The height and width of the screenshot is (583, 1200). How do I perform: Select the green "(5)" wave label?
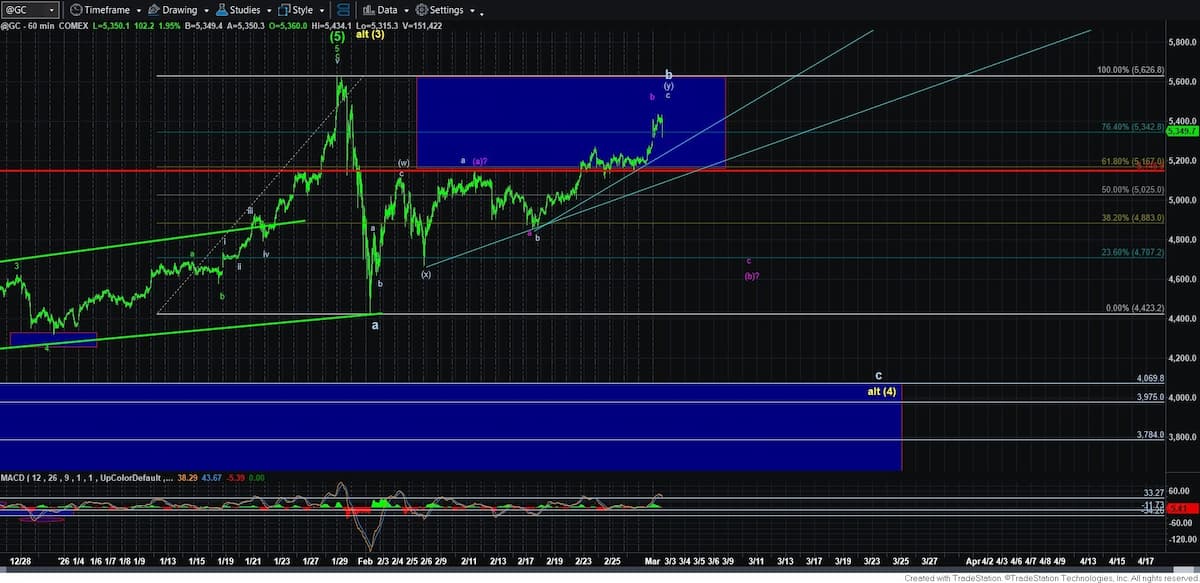point(337,36)
